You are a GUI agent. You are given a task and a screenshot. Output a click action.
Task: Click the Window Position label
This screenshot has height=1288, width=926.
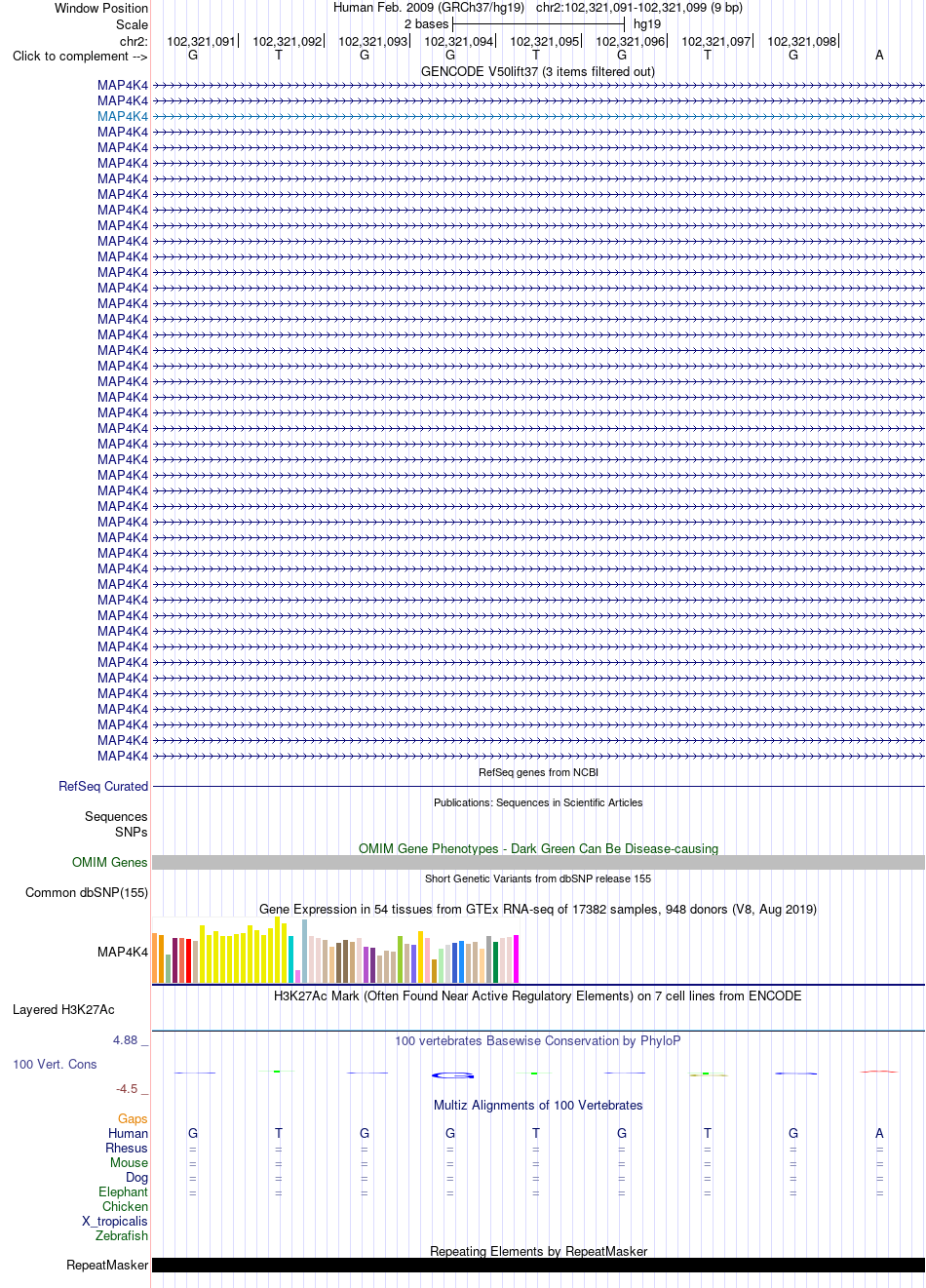[101, 8]
